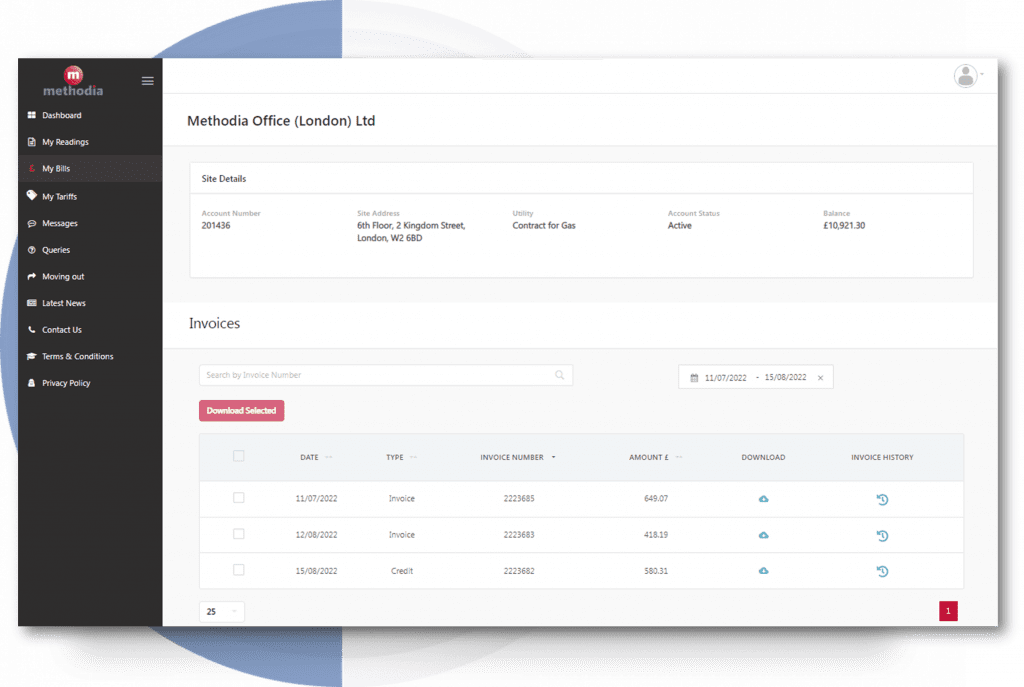Click the Queries question mark icon
1024x687 pixels.
pos(33,249)
